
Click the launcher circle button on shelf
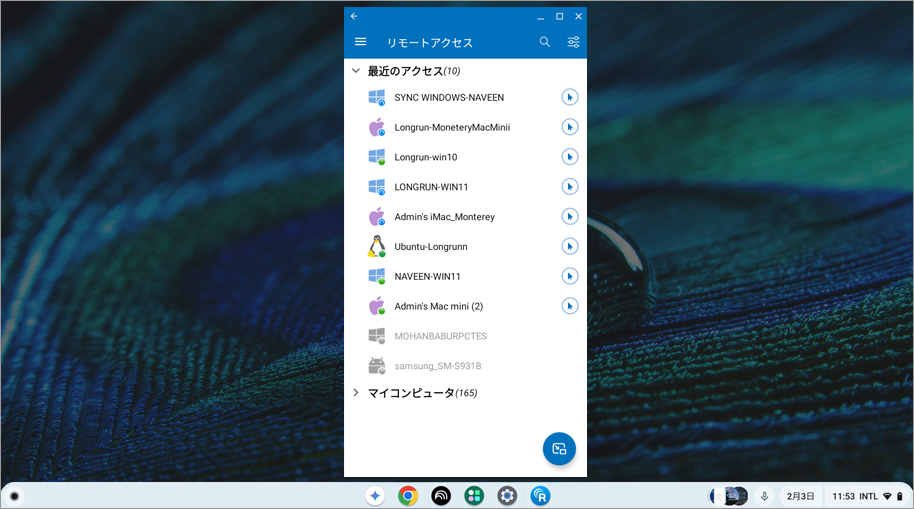(x=15, y=496)
